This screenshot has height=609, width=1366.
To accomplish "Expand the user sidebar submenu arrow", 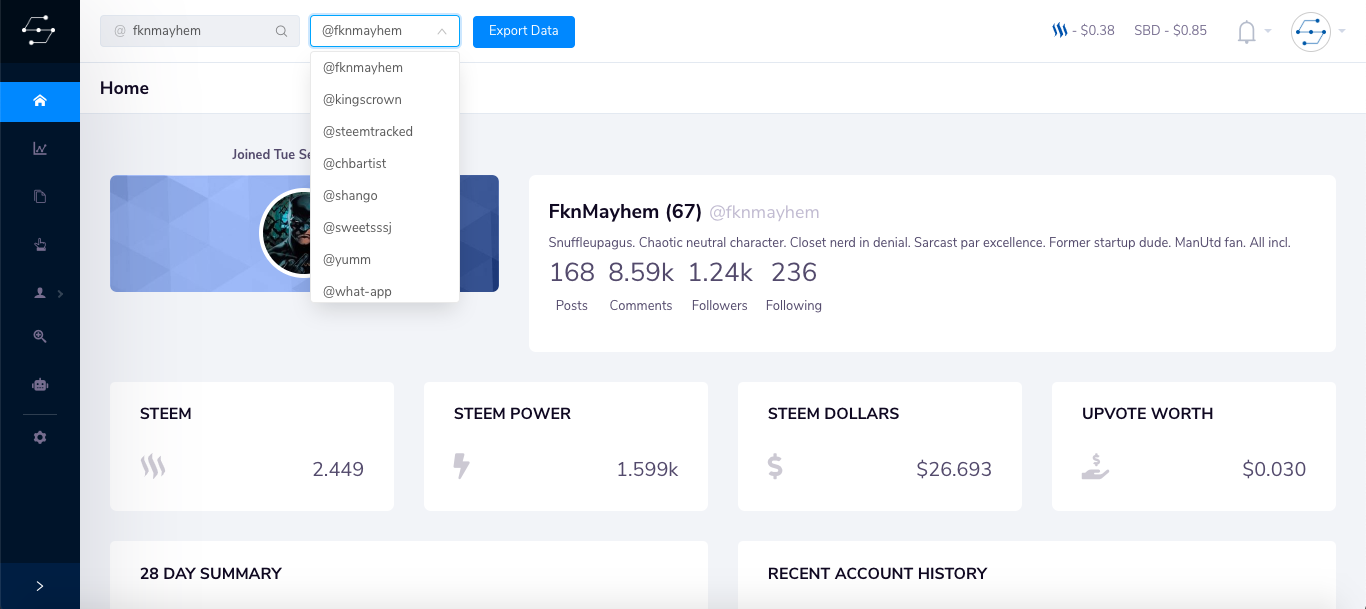I will (x=60, y=294).
